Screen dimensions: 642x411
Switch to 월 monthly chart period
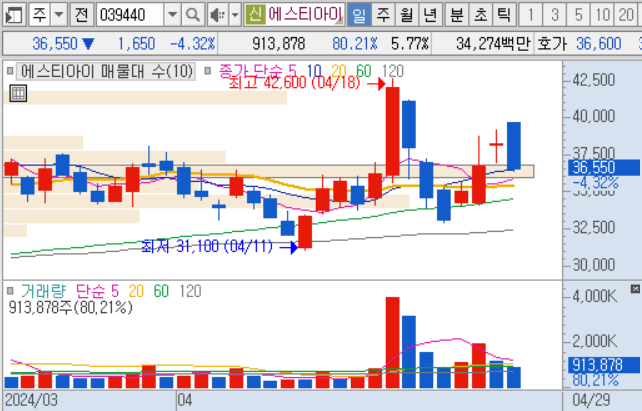tap(406, 15)
